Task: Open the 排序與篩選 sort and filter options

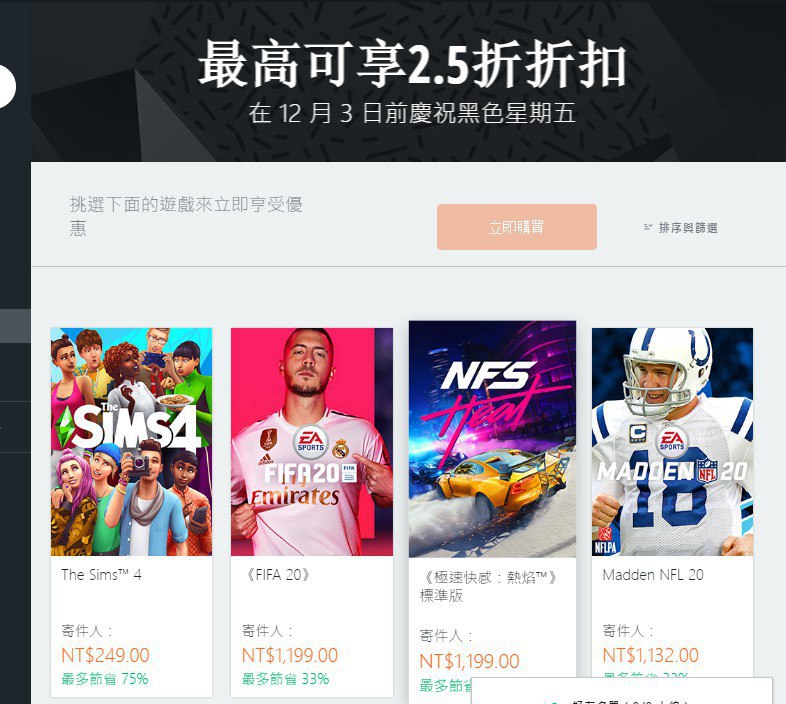Action: [x=681, y=228]
